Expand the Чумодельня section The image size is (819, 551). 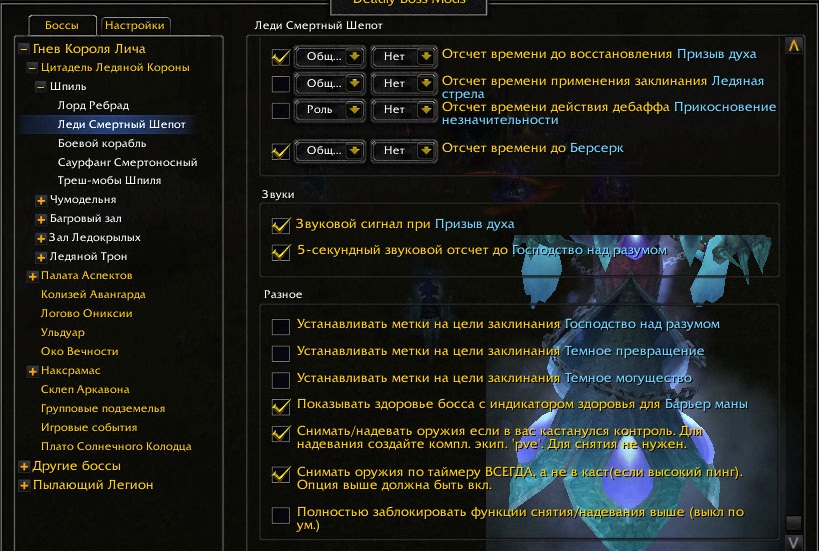click(x=41, y=200)
